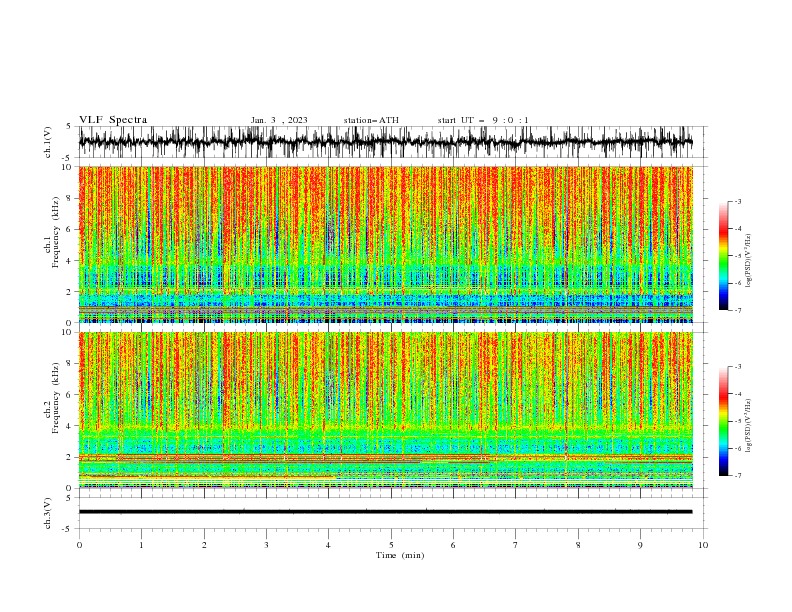Click the "station=ATH" label

[x=371, y=120]
